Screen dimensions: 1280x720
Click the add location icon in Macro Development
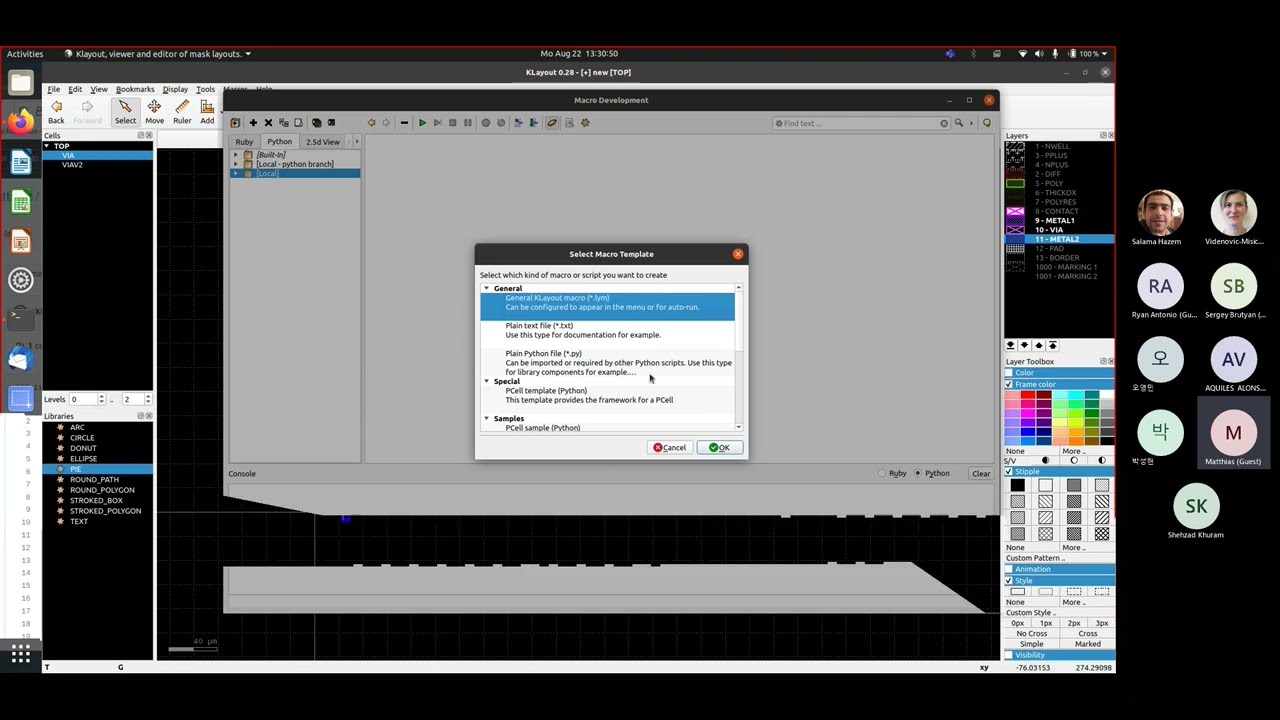(x=235, y=123)
